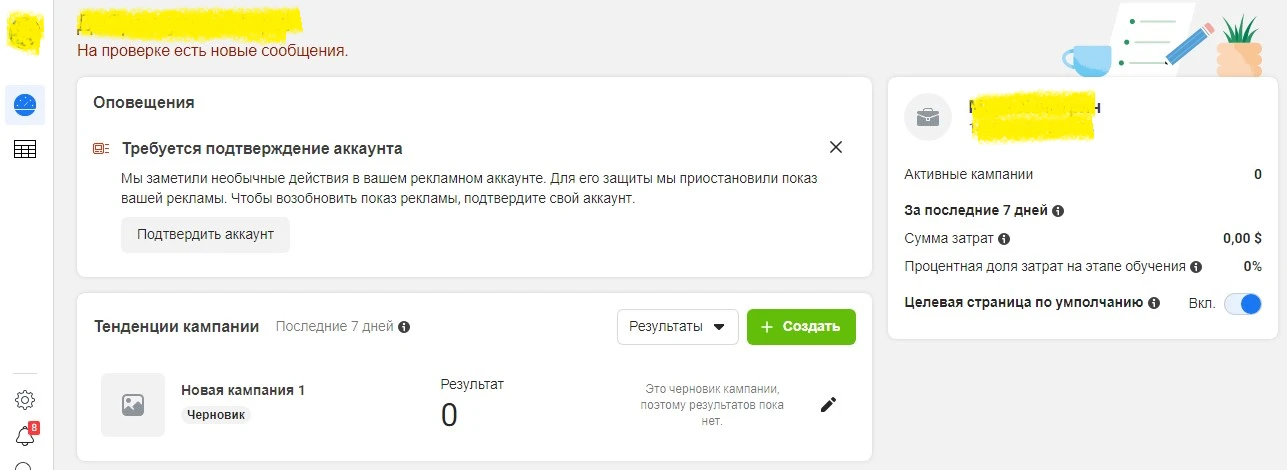This screenshot has width=1287, height=470.
Task: Click green Создать button
Action: (801, 327)
